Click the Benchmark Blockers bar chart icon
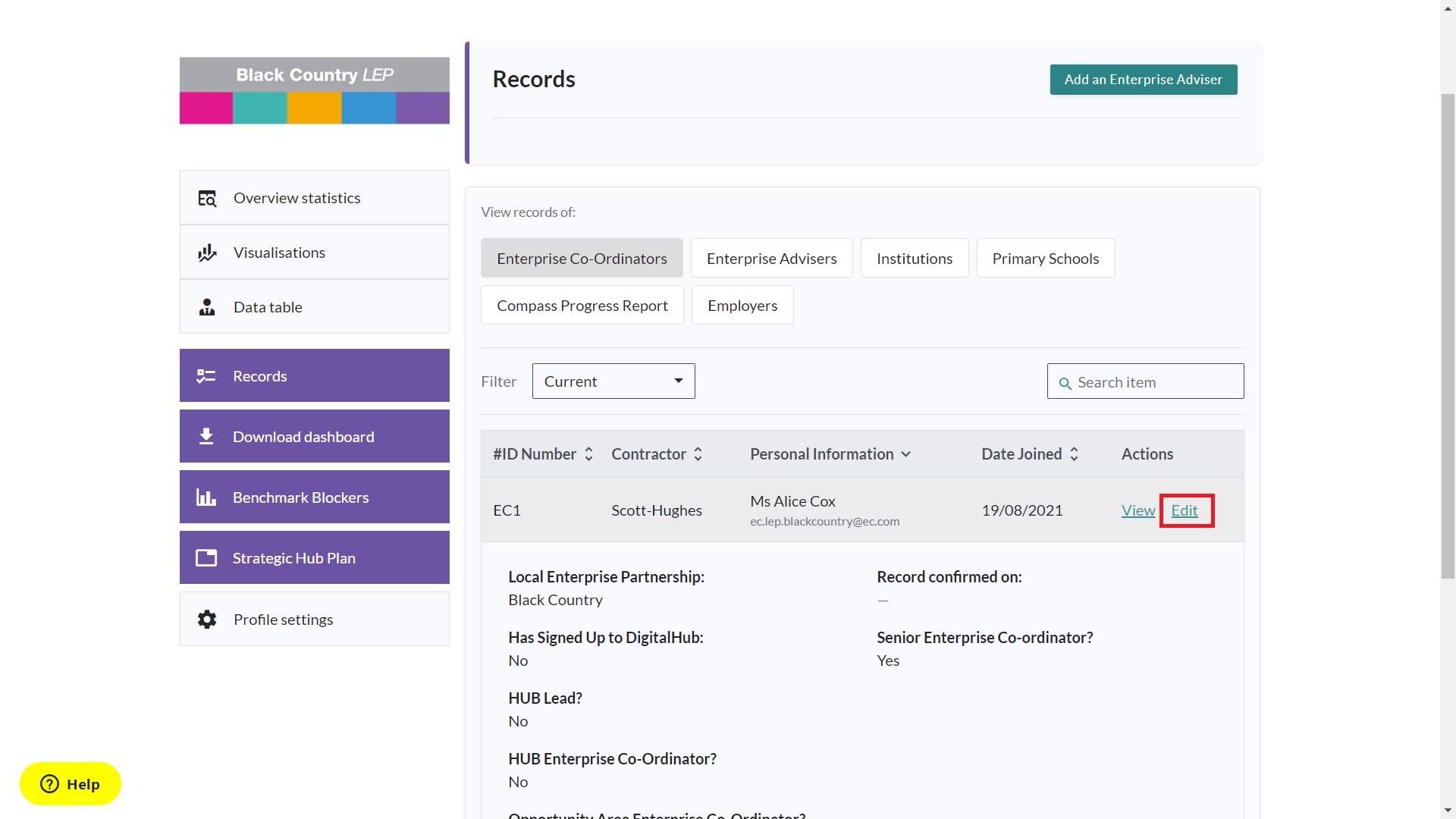 (206, 497)
